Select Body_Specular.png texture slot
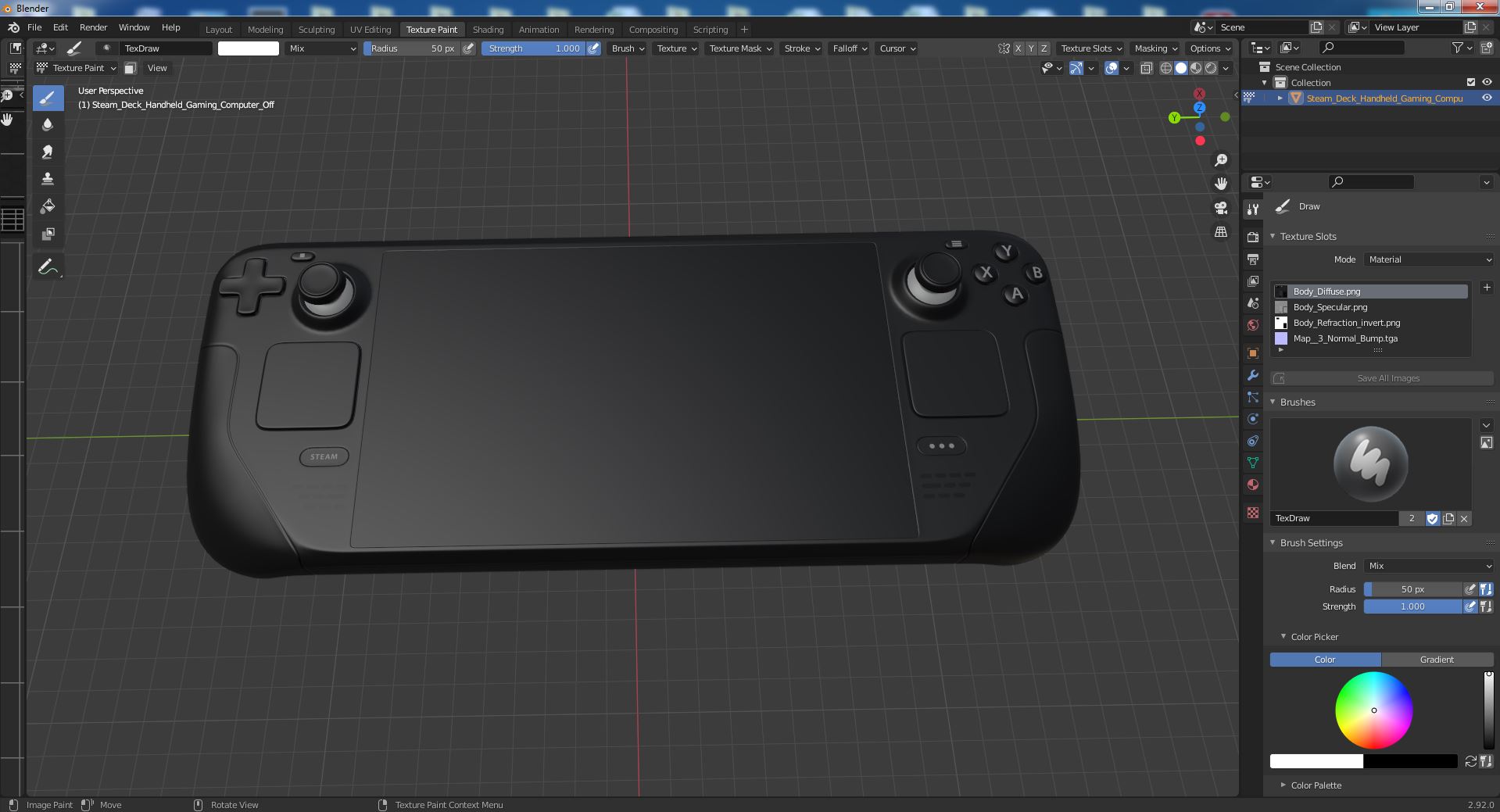 coord(1371,307)
